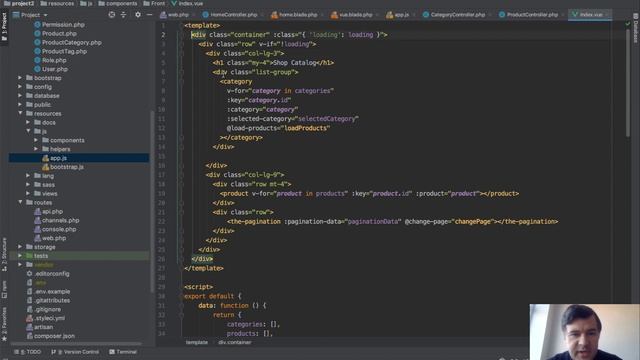The width and height of the screenshot is (640, 360).
Task: Toggle the npm tool window button
Action: [x=4, y=289]
